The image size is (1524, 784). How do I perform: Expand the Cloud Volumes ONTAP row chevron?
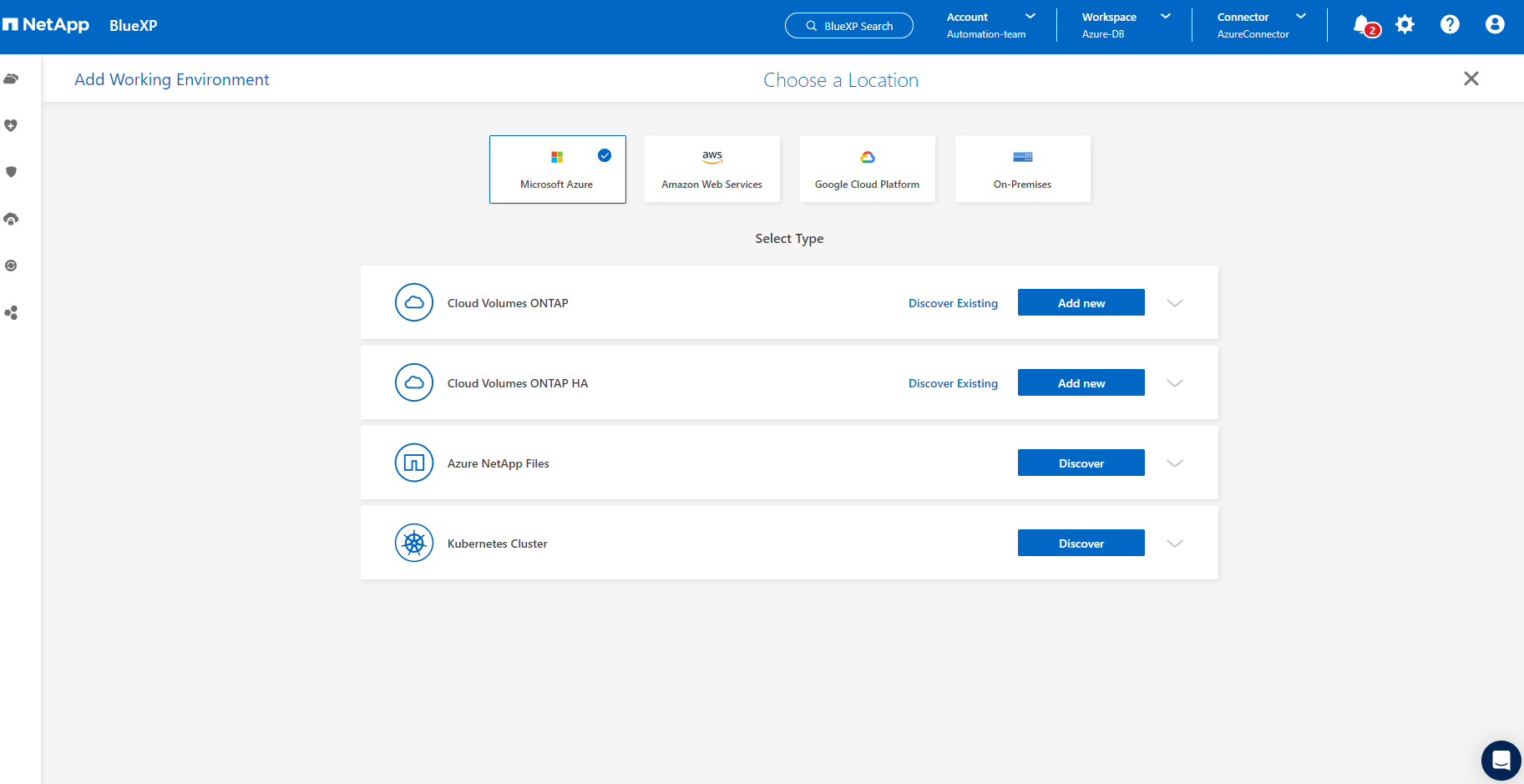pos(1175,303)
